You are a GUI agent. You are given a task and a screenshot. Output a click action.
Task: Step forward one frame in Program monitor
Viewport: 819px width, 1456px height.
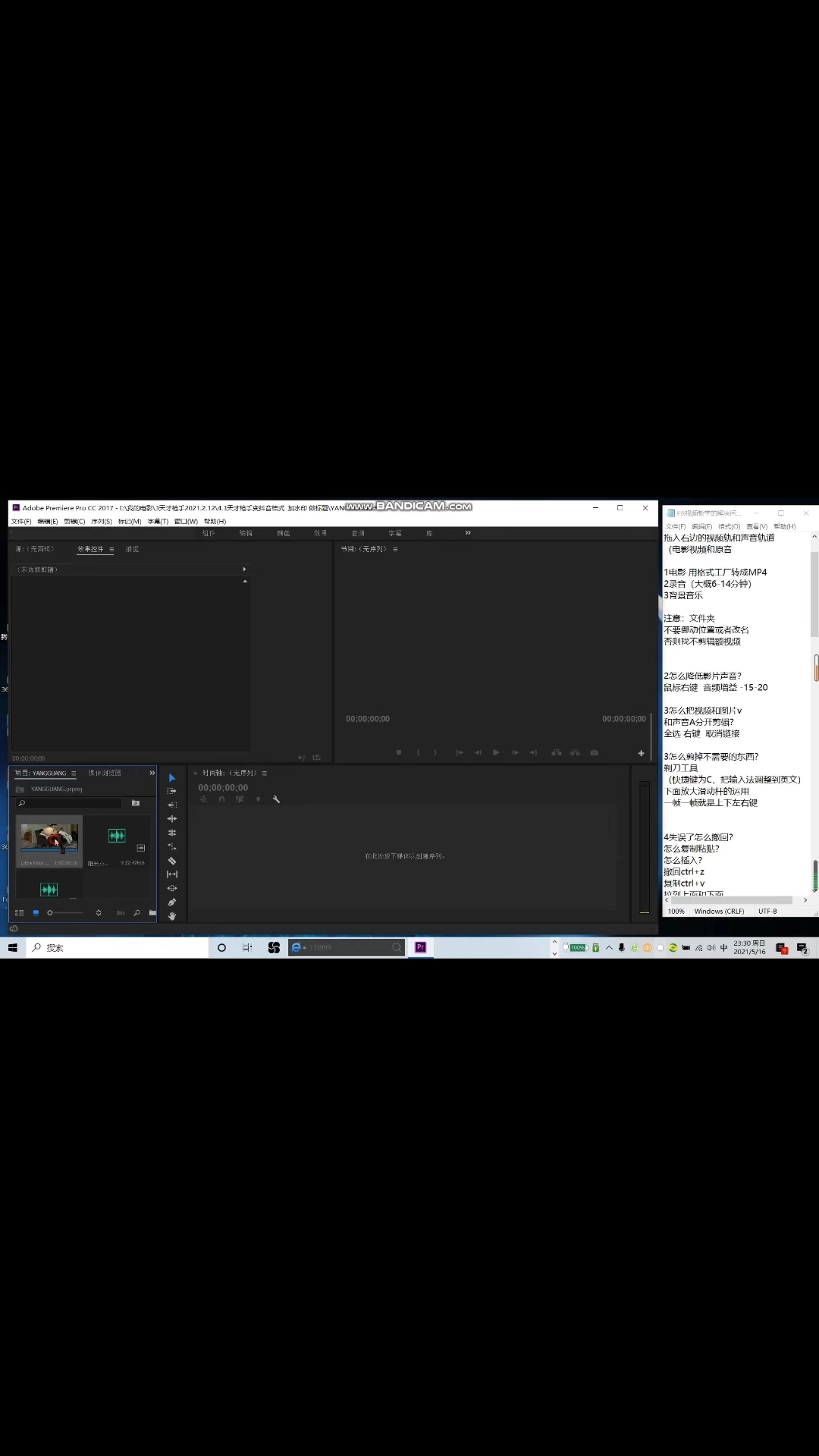(x=515, y=753)
